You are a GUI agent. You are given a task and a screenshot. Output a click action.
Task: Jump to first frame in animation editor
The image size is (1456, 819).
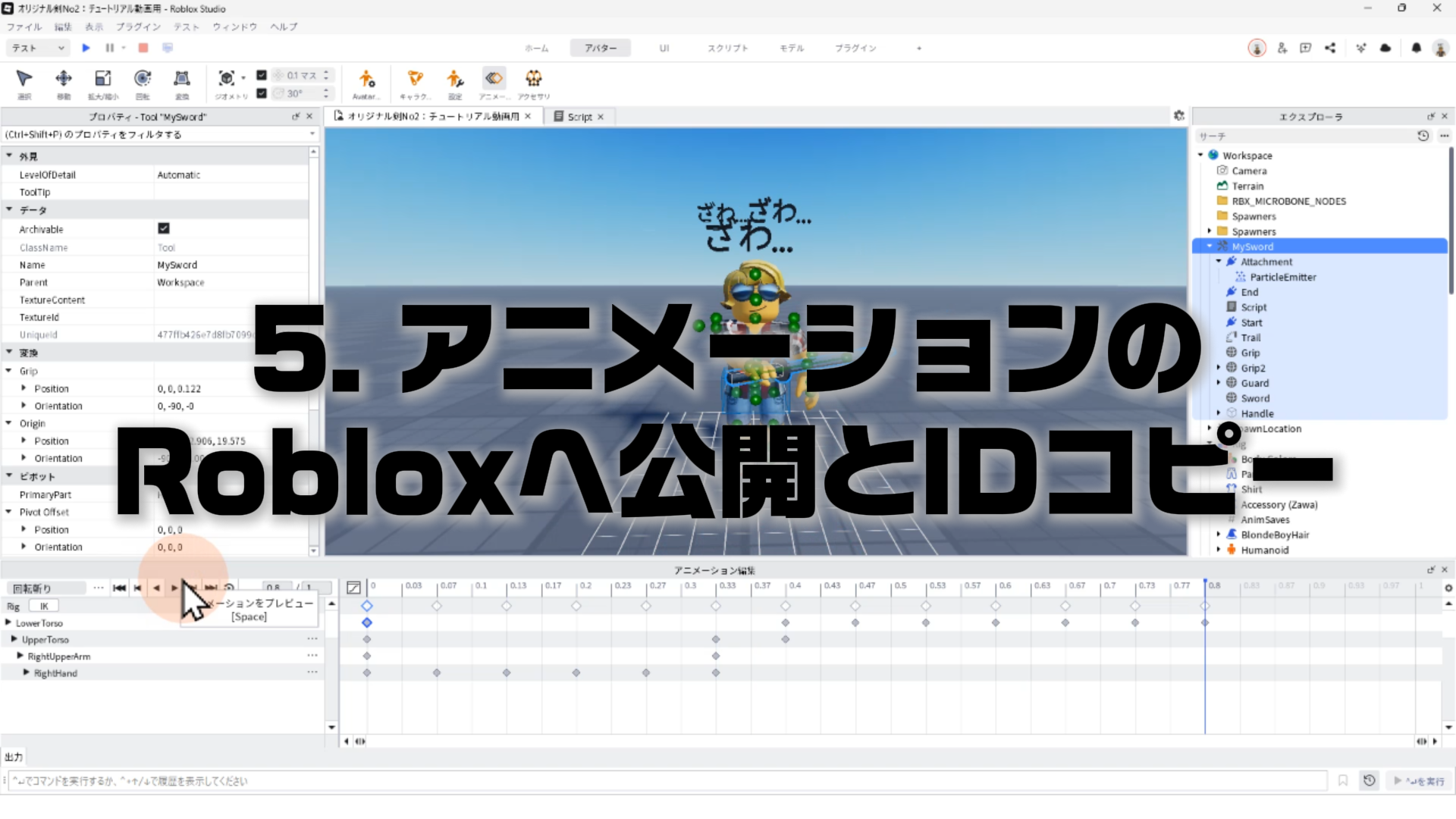point(119,588)
